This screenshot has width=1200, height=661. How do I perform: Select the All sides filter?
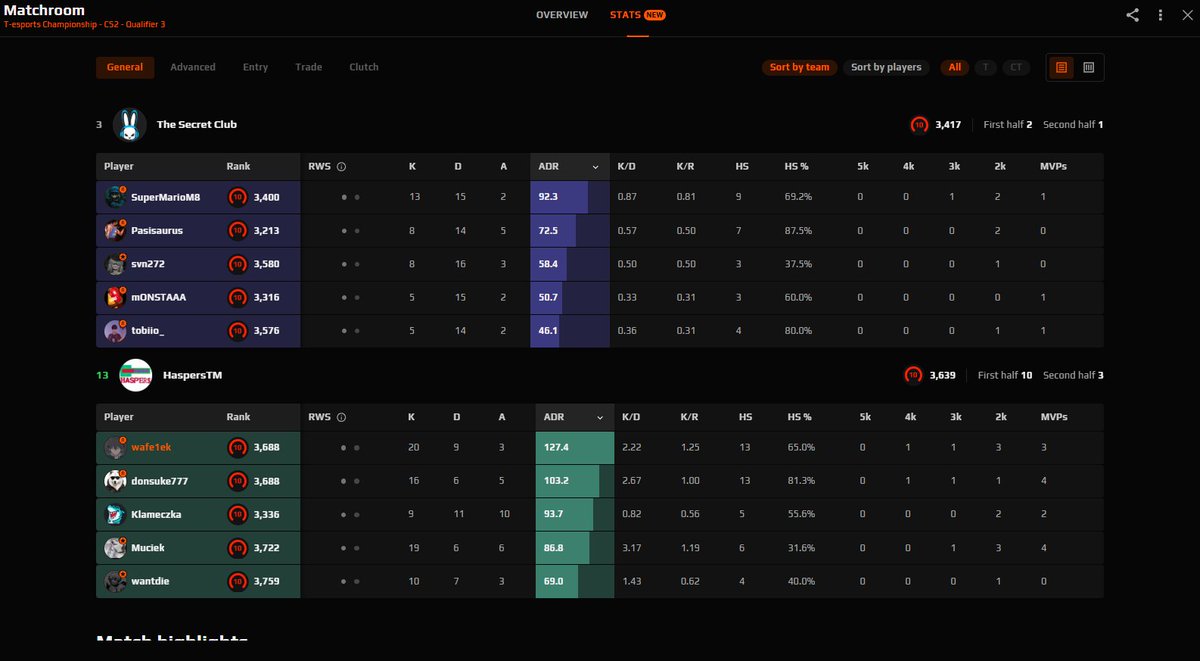pos(955,67)
